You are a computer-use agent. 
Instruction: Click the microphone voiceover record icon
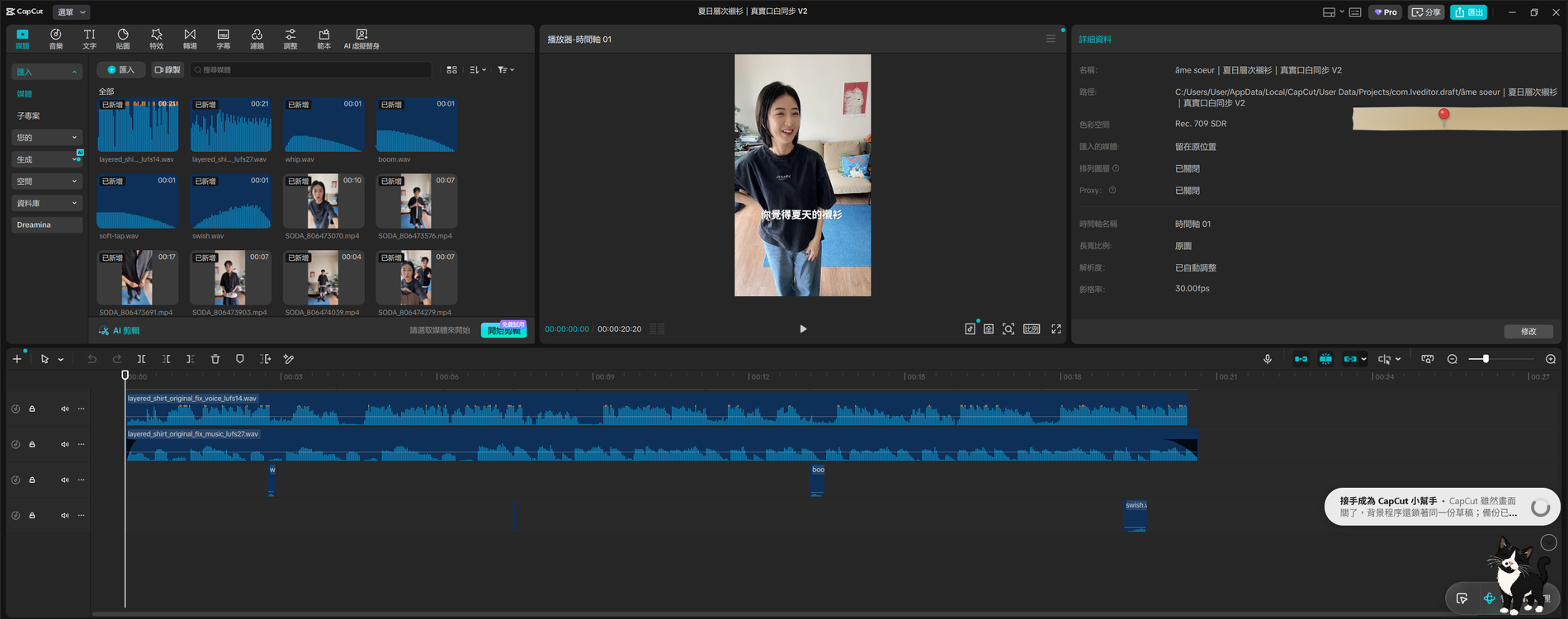[x=1268, y=359]
